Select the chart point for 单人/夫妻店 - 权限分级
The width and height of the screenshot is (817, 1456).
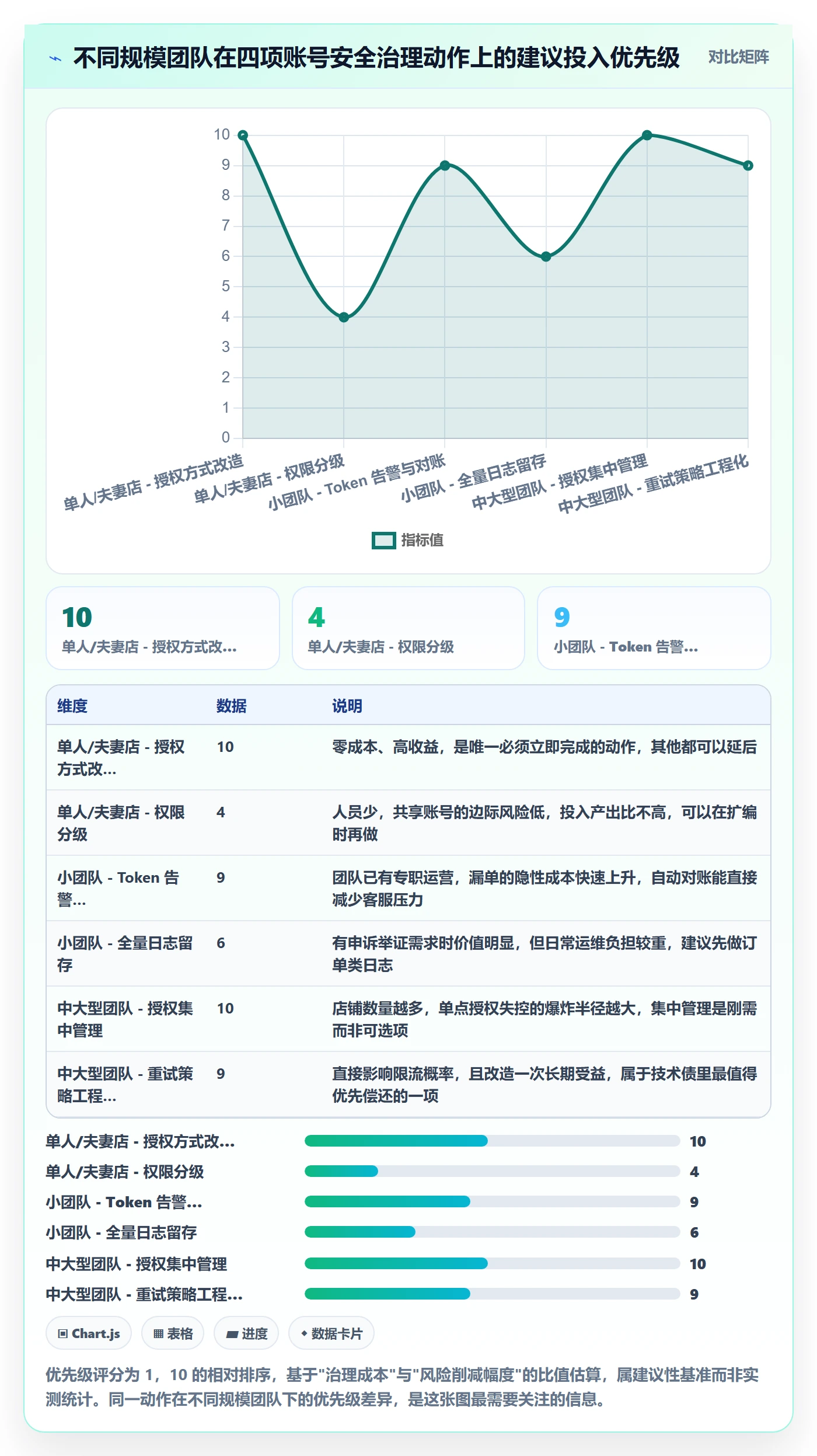[x=344, y=318]
